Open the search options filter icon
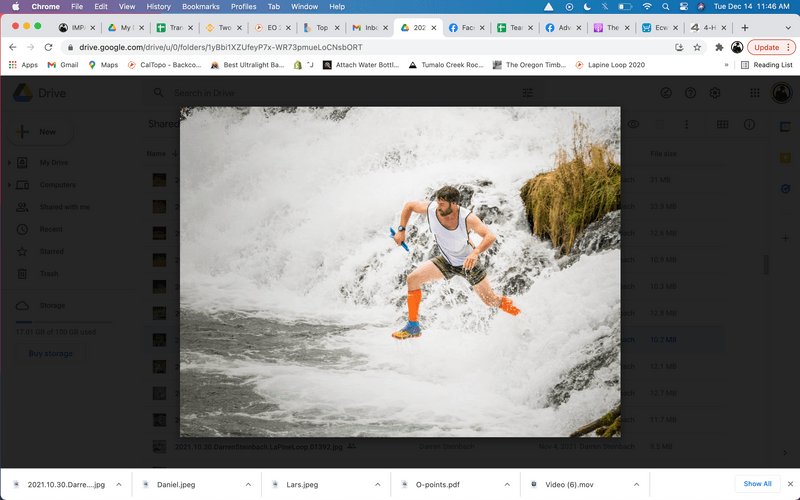 point(528,93)
